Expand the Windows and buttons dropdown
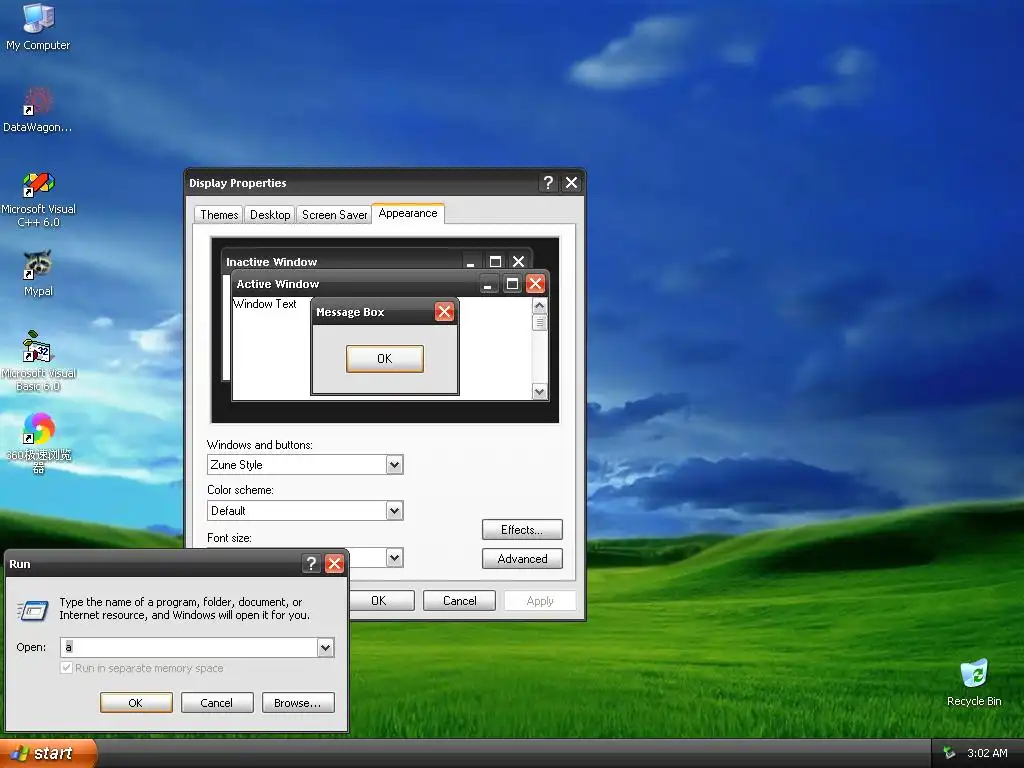 click(394, 465)
